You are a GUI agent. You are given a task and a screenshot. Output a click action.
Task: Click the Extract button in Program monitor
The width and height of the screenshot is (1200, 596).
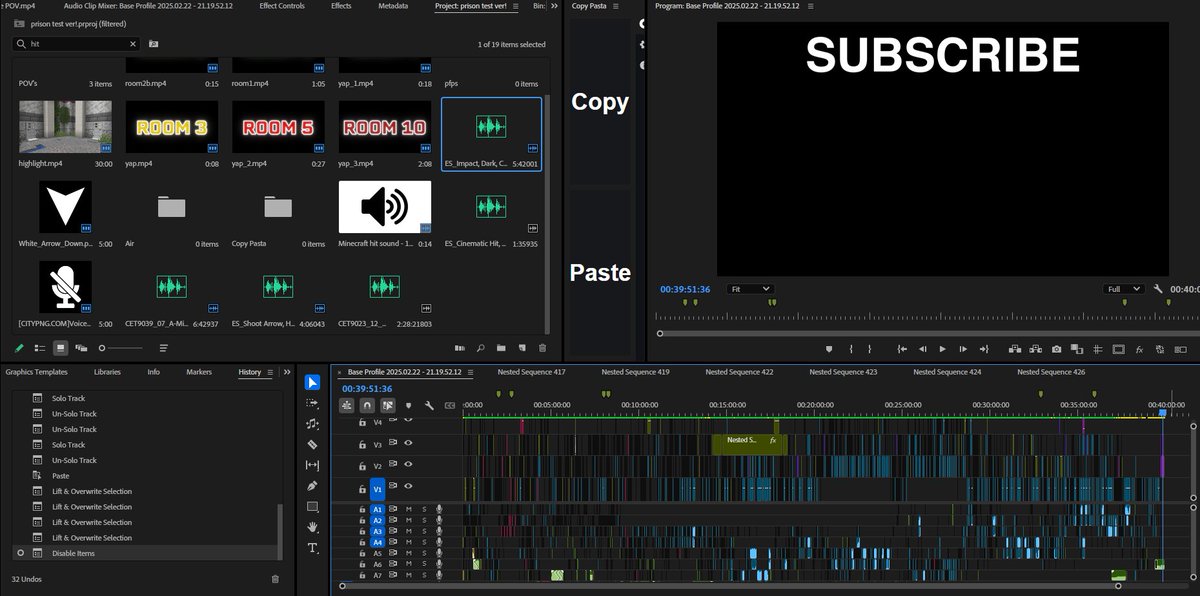tap(1036, 349)
